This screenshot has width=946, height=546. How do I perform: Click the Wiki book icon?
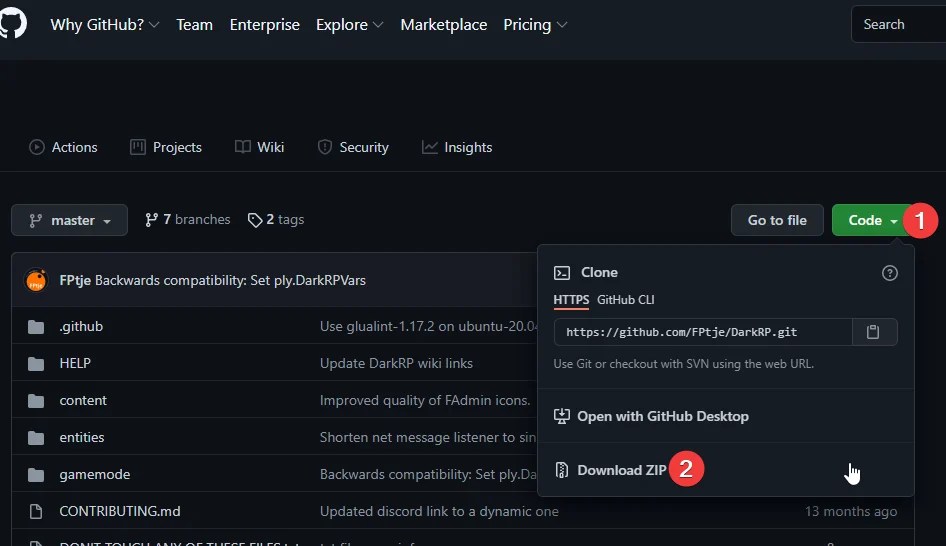pos(243,147)
